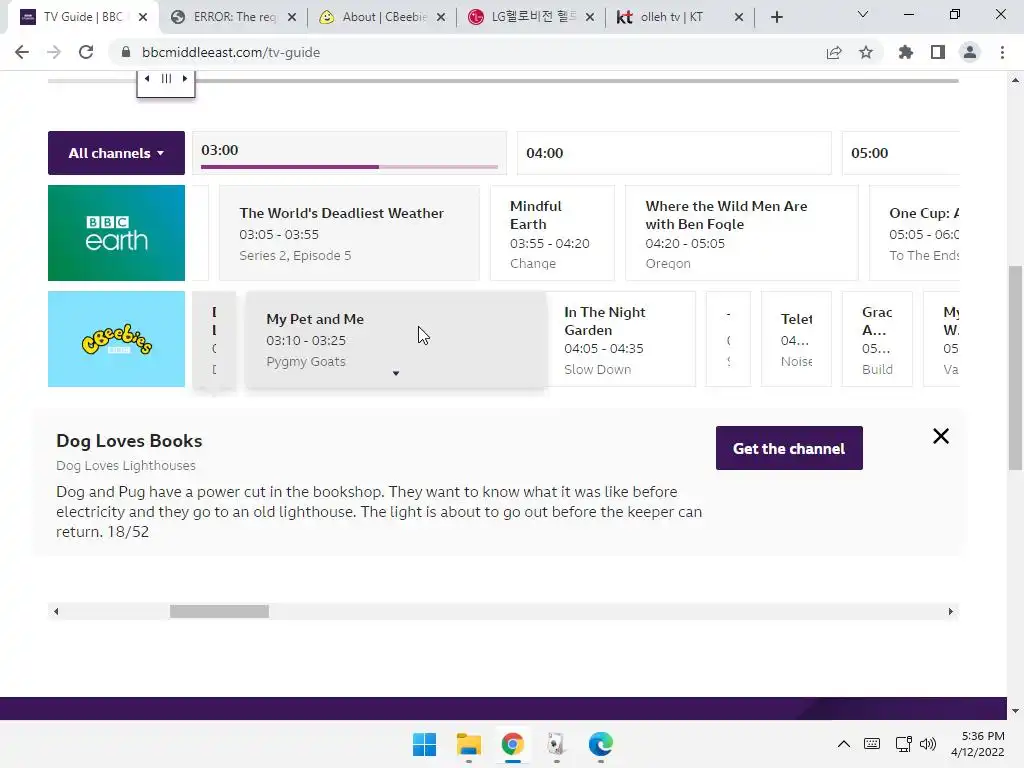Image resolution: width=1024 pixels, height=768 pixels.
Task: Open Microsoft Edge from taskbar
Action: [x=600, y=744]
